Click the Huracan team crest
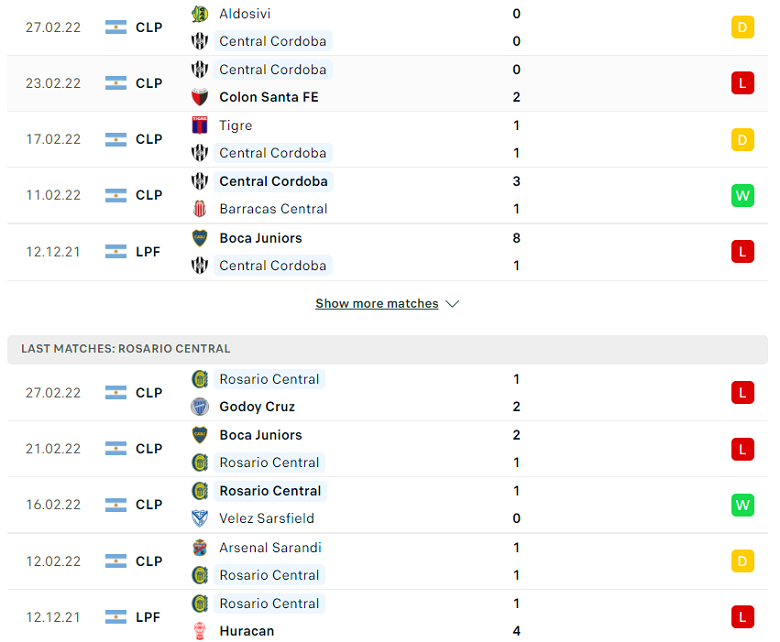780x642 pixels. pyautogui.click(x=199, y=631)
